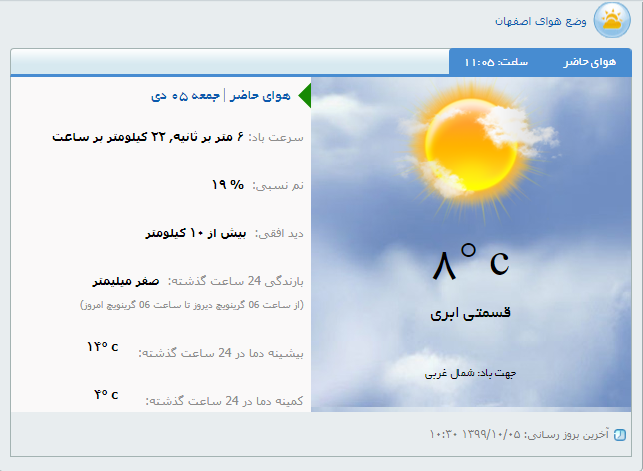Click visibility value 'بیش از ۱۰ کیلومتر'

tap(196, 233)
